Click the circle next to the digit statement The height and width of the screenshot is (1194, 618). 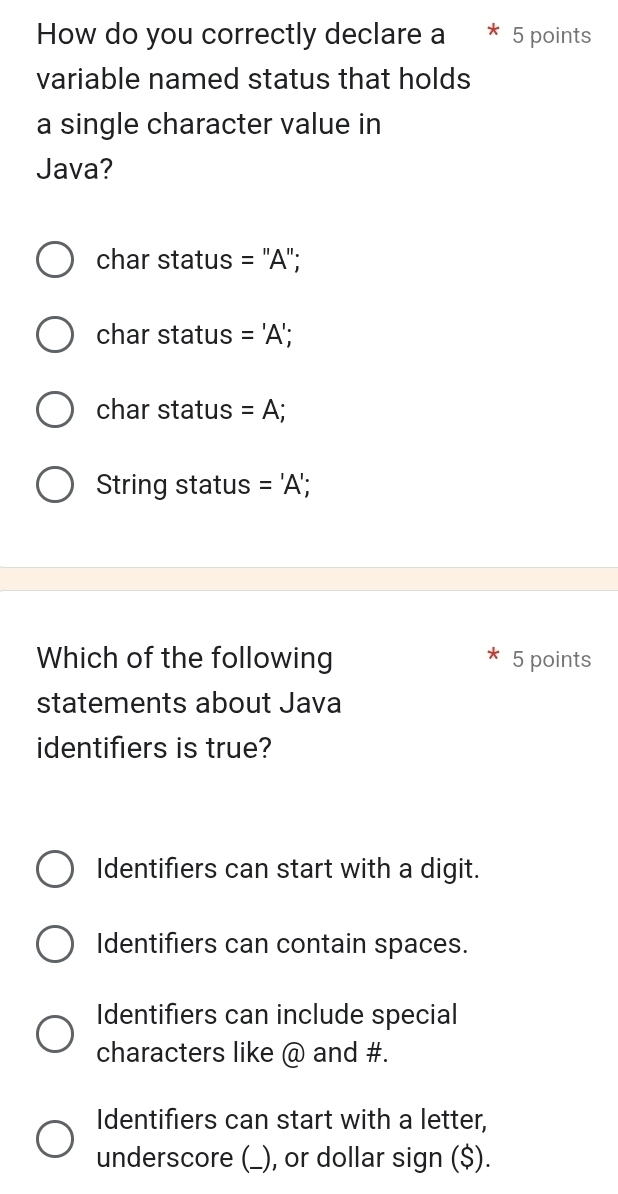(55, 869)
